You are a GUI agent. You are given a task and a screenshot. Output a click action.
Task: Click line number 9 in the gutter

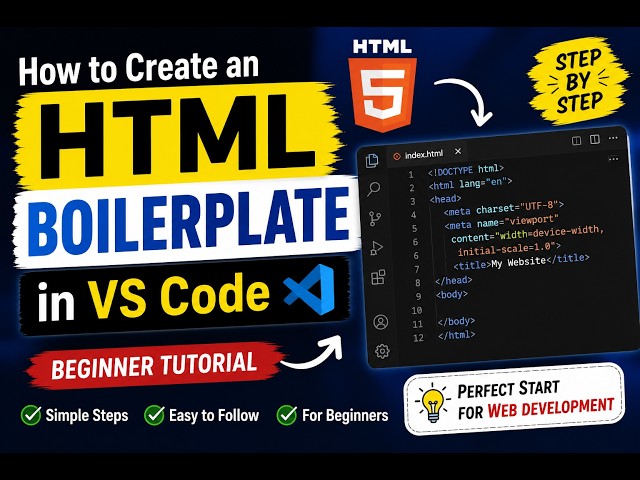[x=418, y=296]
